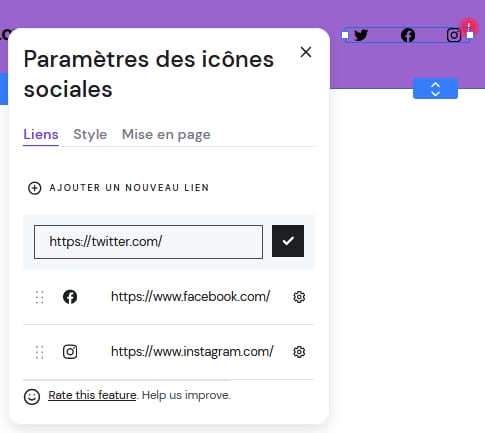The width and height of the screenshot is (485, 433).
Task: Click the Instagram icon in header
Action: pos(454,35)
